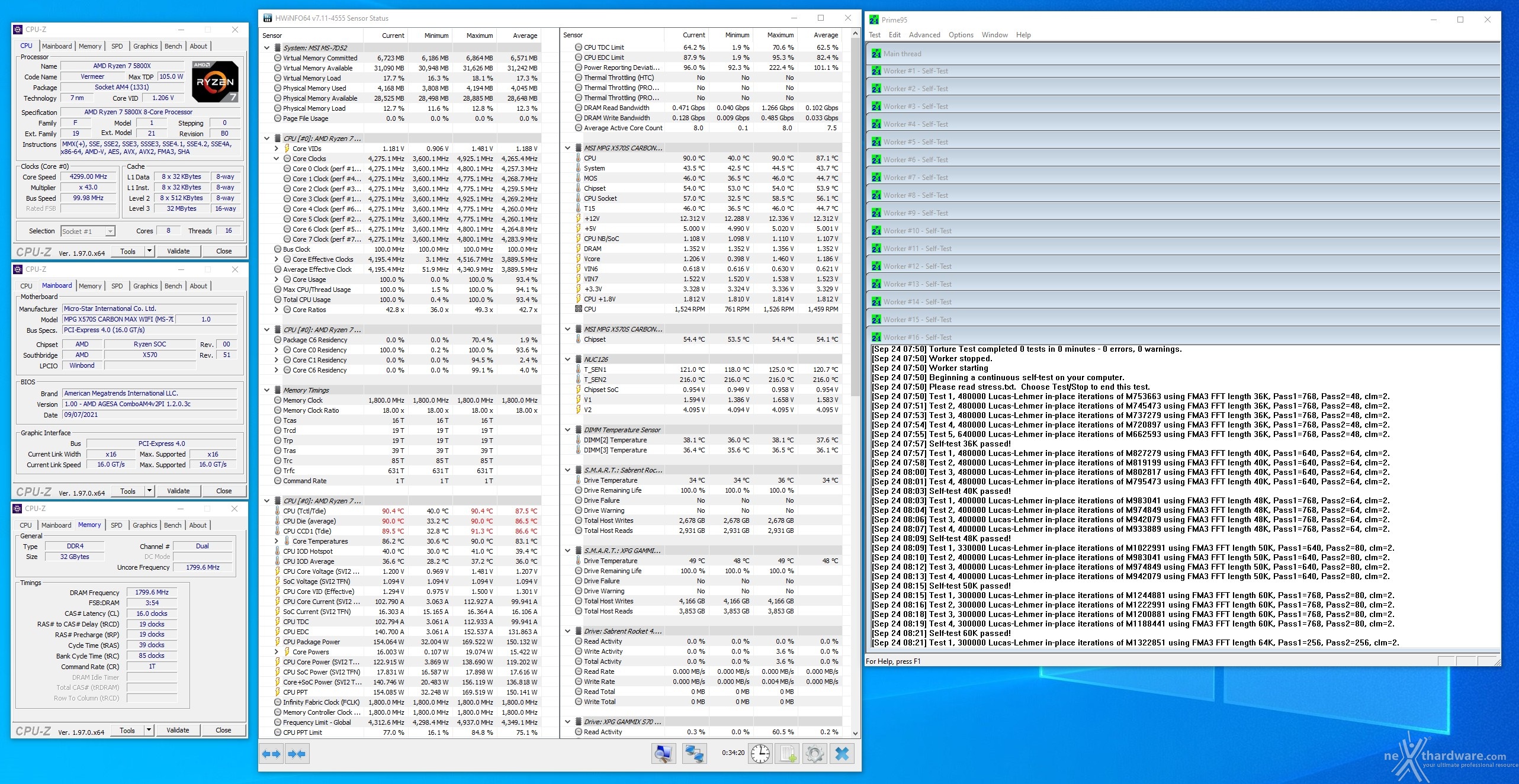
Task: Click title icon of CPU-Z CPU window
Action: point(18,29)
